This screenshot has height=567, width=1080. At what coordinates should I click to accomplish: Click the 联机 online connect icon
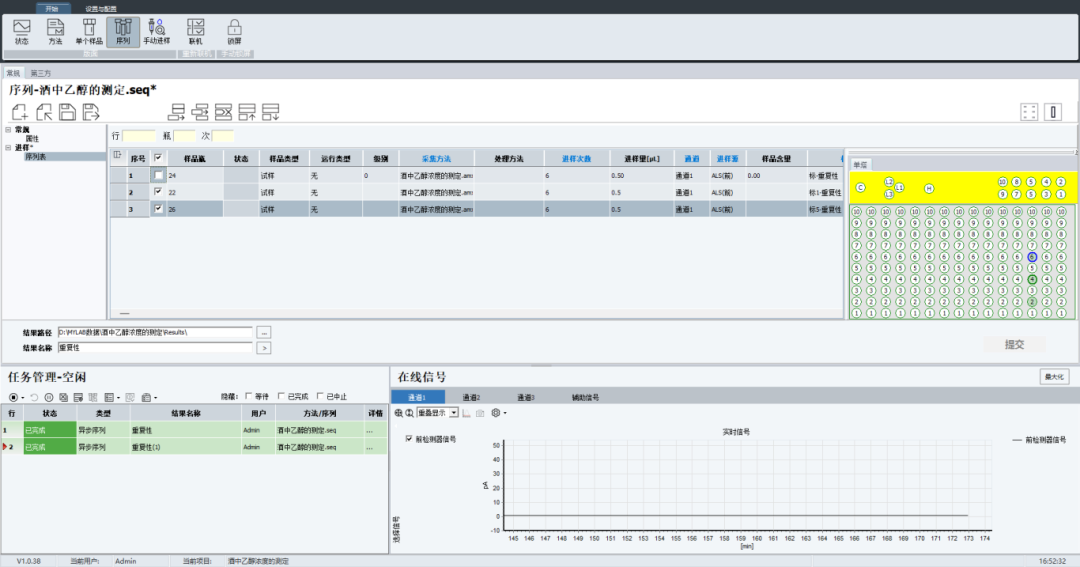pos(196,32)
